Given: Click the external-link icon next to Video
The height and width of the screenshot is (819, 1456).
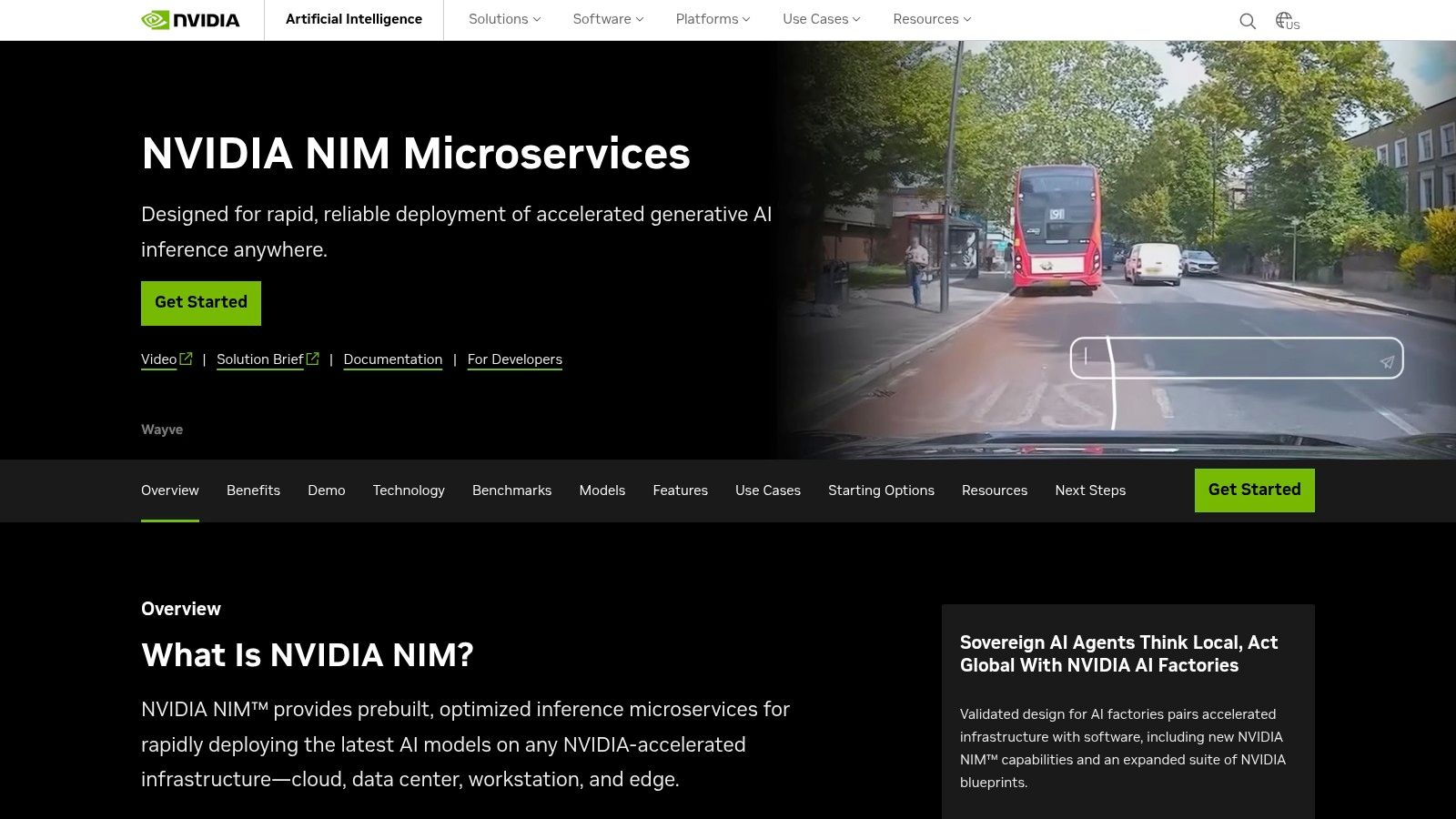Looking at the screenshot, I should point(187,358).
